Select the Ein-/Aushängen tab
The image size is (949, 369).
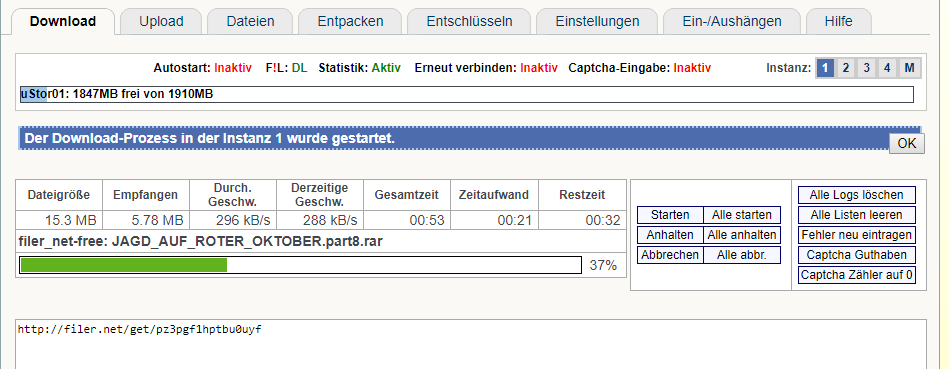click(732, 22)
